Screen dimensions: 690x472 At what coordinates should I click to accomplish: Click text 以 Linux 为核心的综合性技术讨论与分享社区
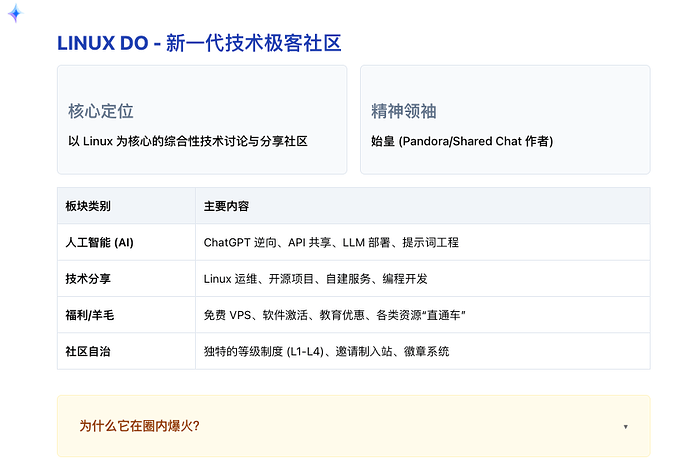188,141
